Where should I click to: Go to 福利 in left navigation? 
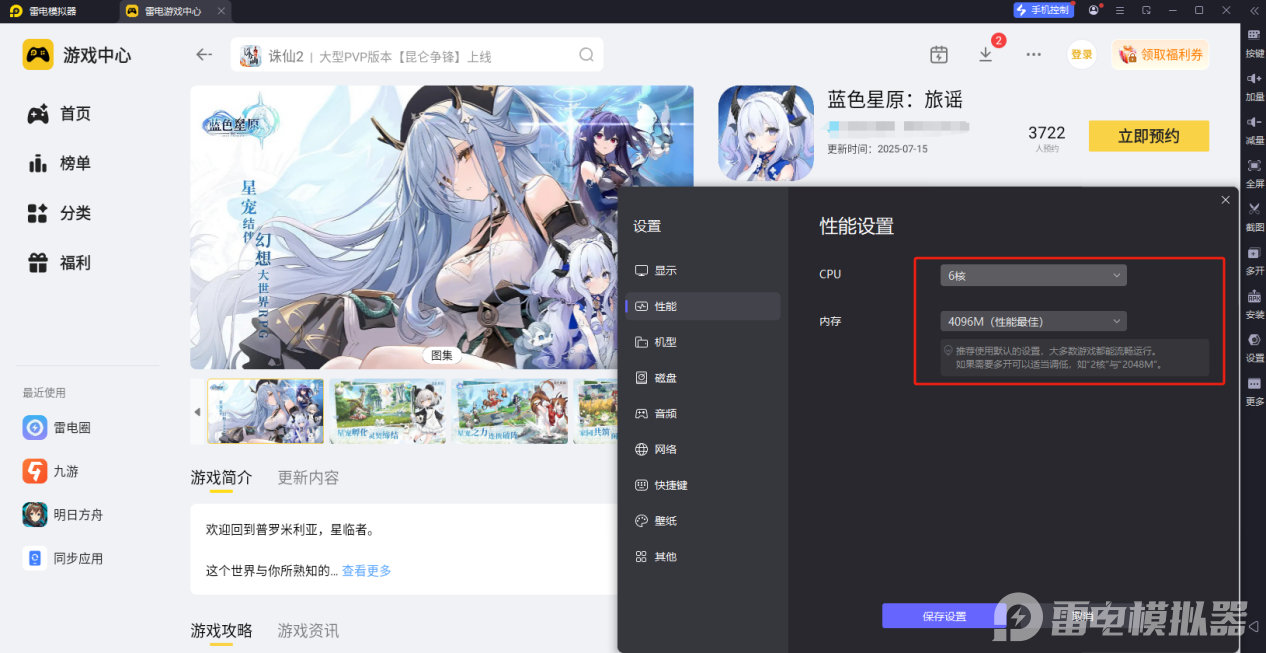[59, 263]
